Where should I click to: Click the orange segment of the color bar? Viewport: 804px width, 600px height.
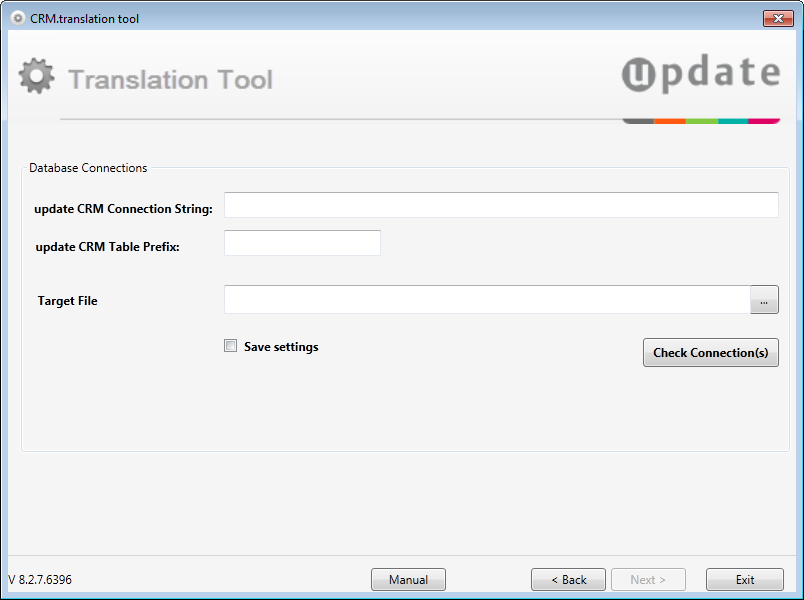coord(670,120)
